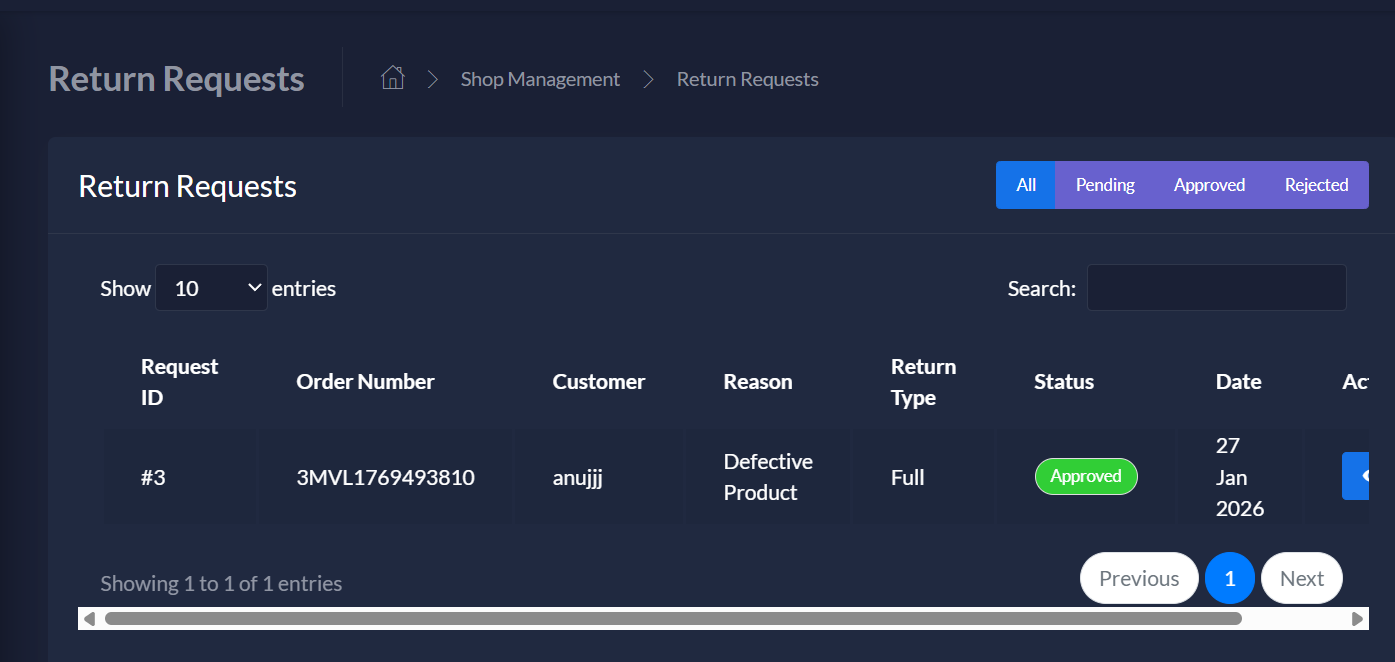Screen dimensions: 1395x662
Task: Click the right arrow of the horizontal scrollbar
Action: click(x=1358, y=618)
